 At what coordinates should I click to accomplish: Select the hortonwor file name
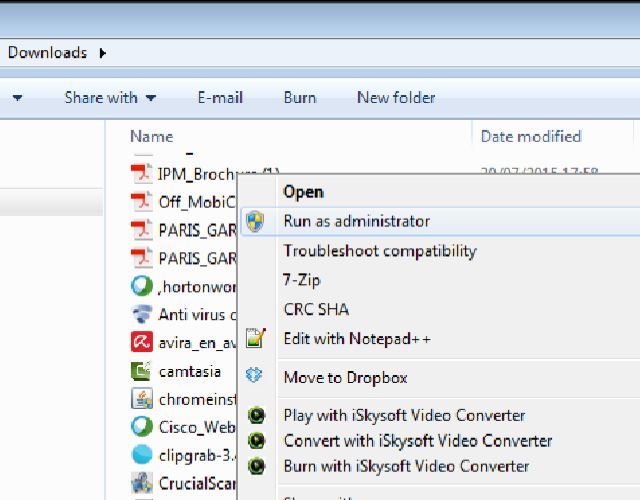197,287
